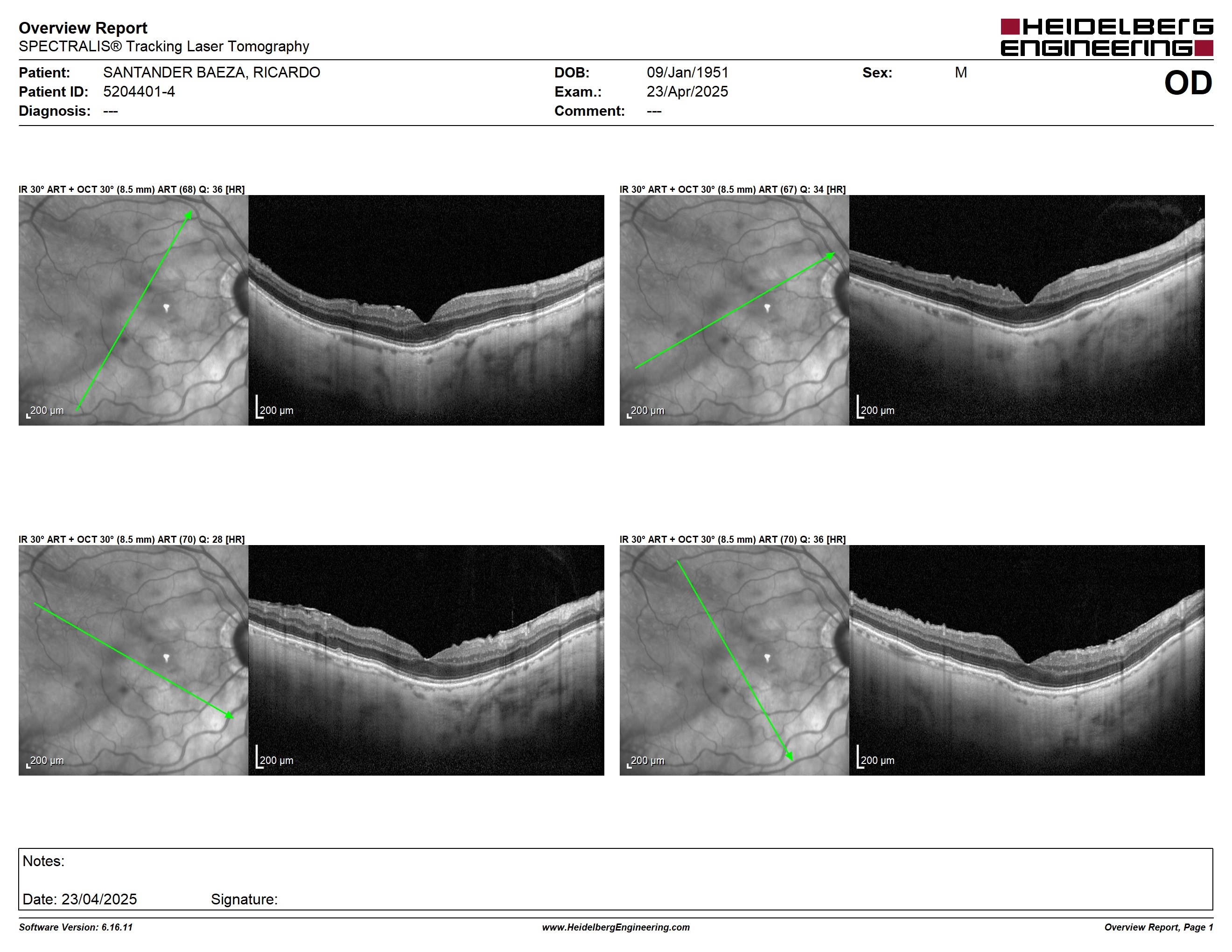The width and height of the screenshot is (1232, 952).
Task: Click the Notes field label
Action: coord(43,861)
